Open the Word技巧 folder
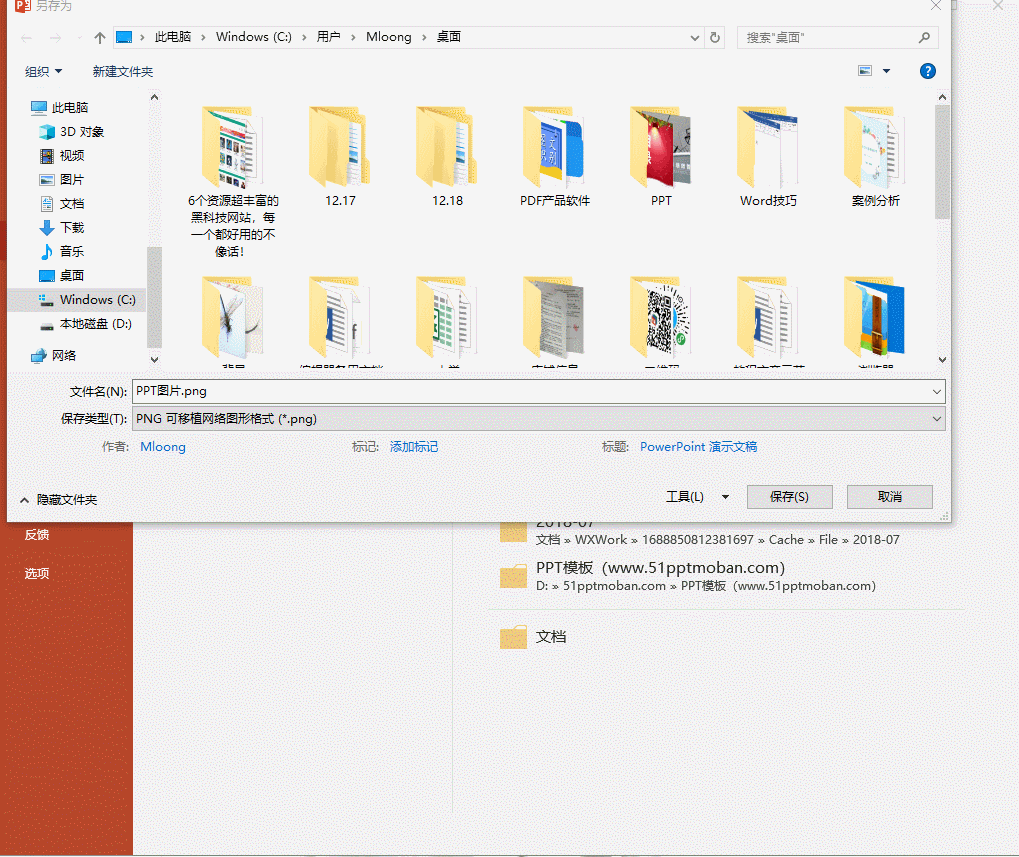1019x857 pixels. click(768, 150)
